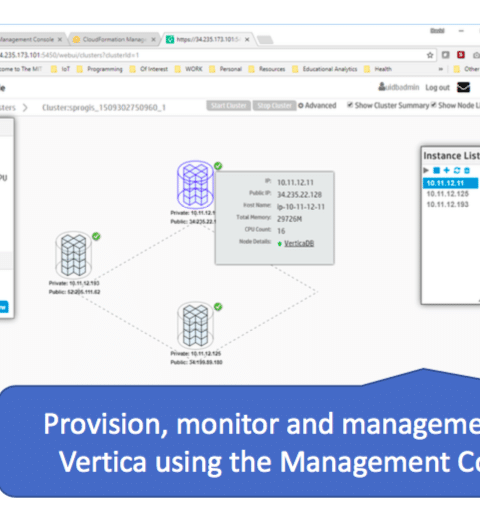This screenshot has height=511, width=480.
Task: Click the Start Cluster button
Action: tap(229, 106)
